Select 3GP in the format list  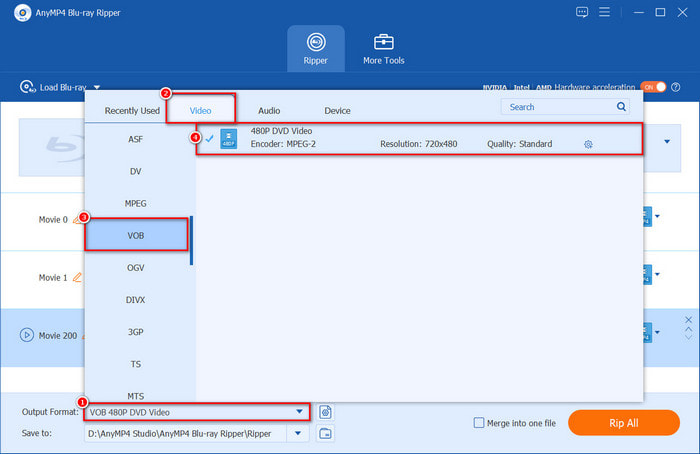136,332
